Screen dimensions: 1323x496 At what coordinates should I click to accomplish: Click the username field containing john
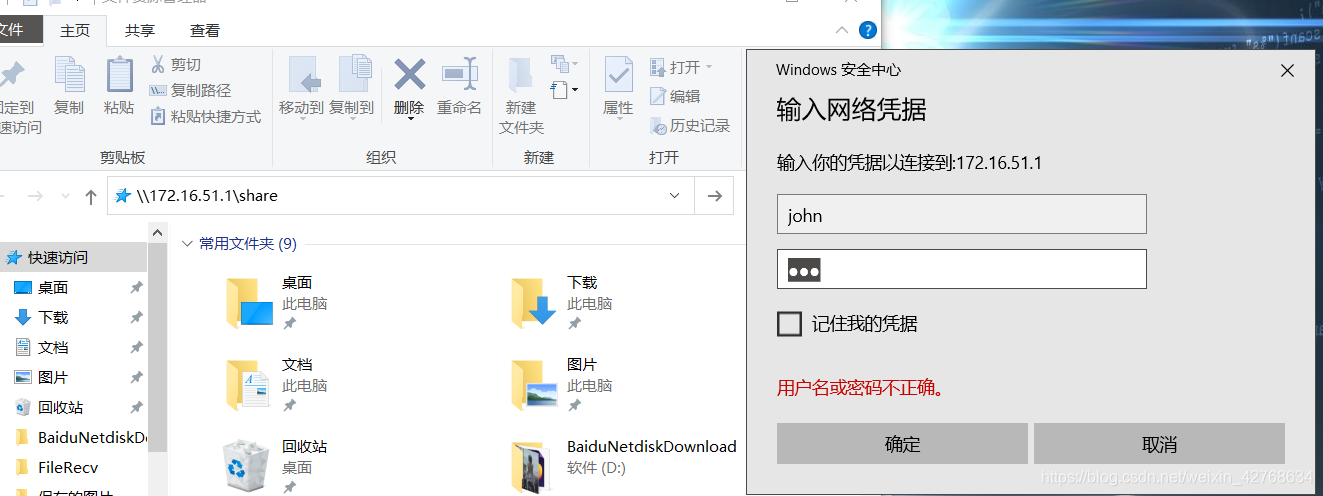click(961, 215)
